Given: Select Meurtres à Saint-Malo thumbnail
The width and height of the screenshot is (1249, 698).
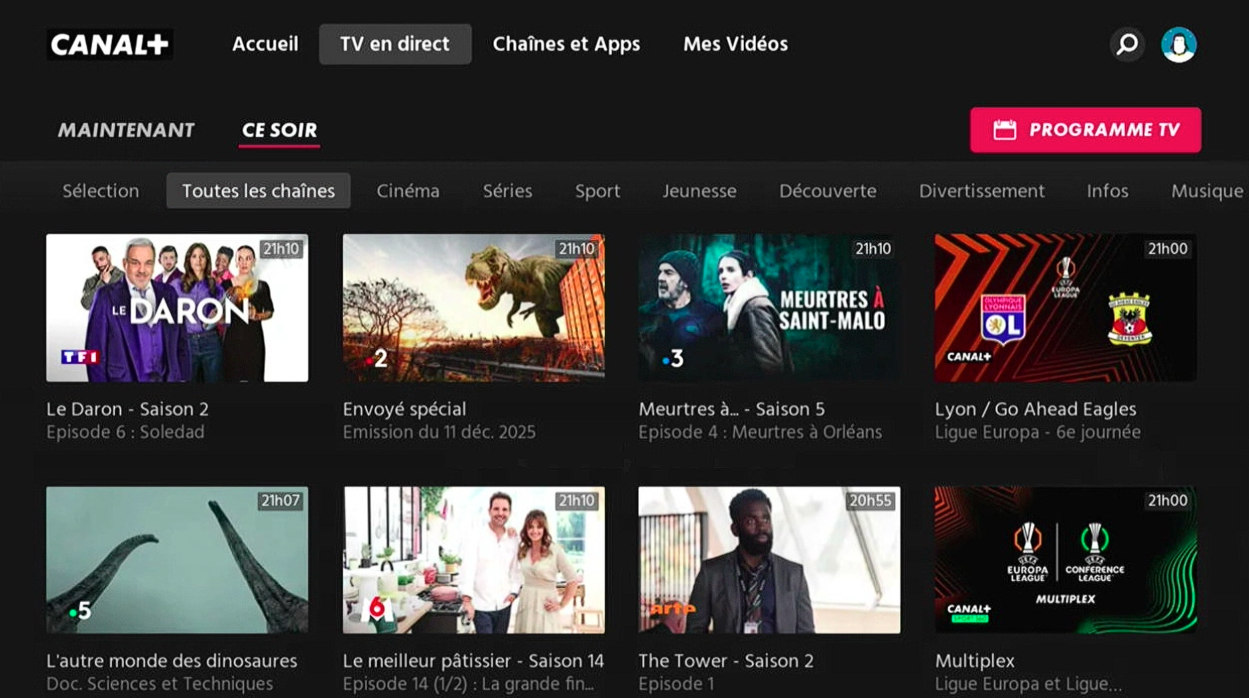Looking at the screenshot, I should click(769, 308).
